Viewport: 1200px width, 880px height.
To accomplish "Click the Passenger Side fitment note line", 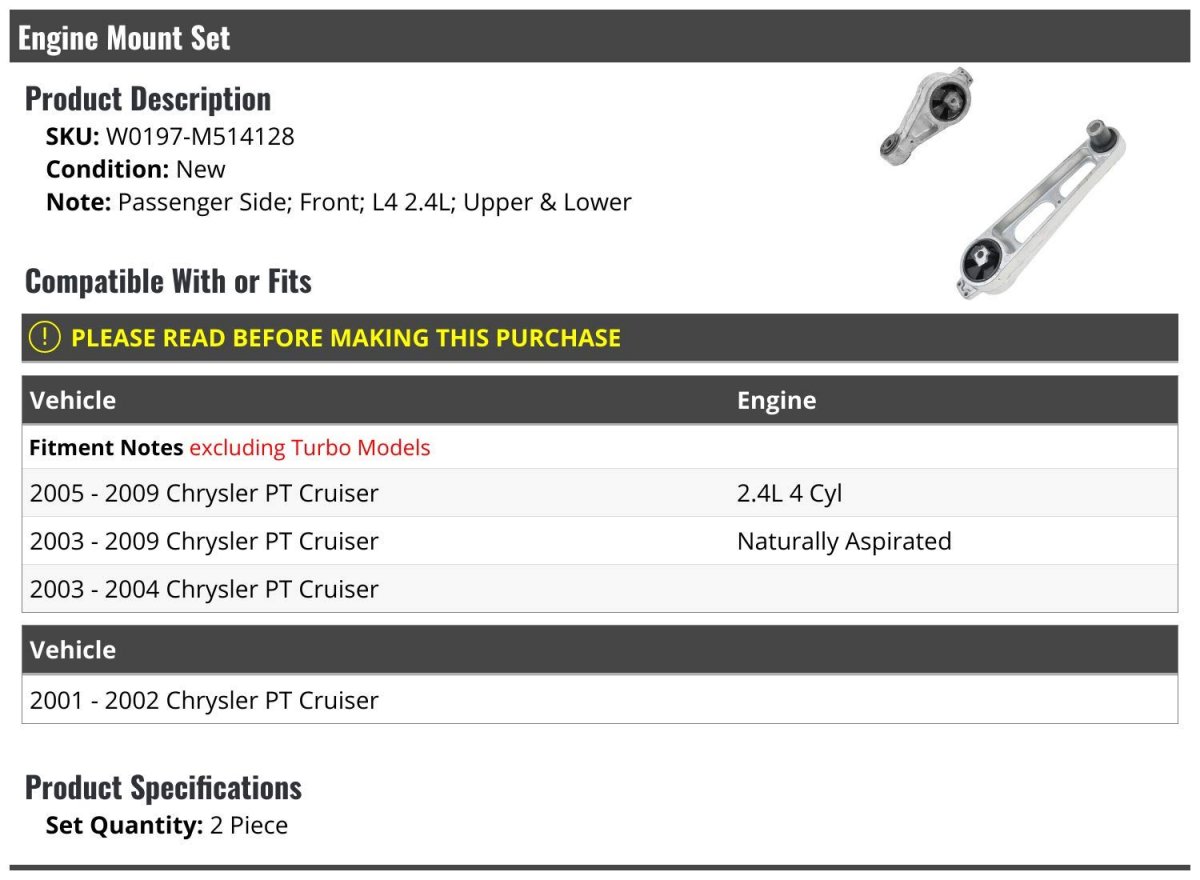I will [338, 202].
